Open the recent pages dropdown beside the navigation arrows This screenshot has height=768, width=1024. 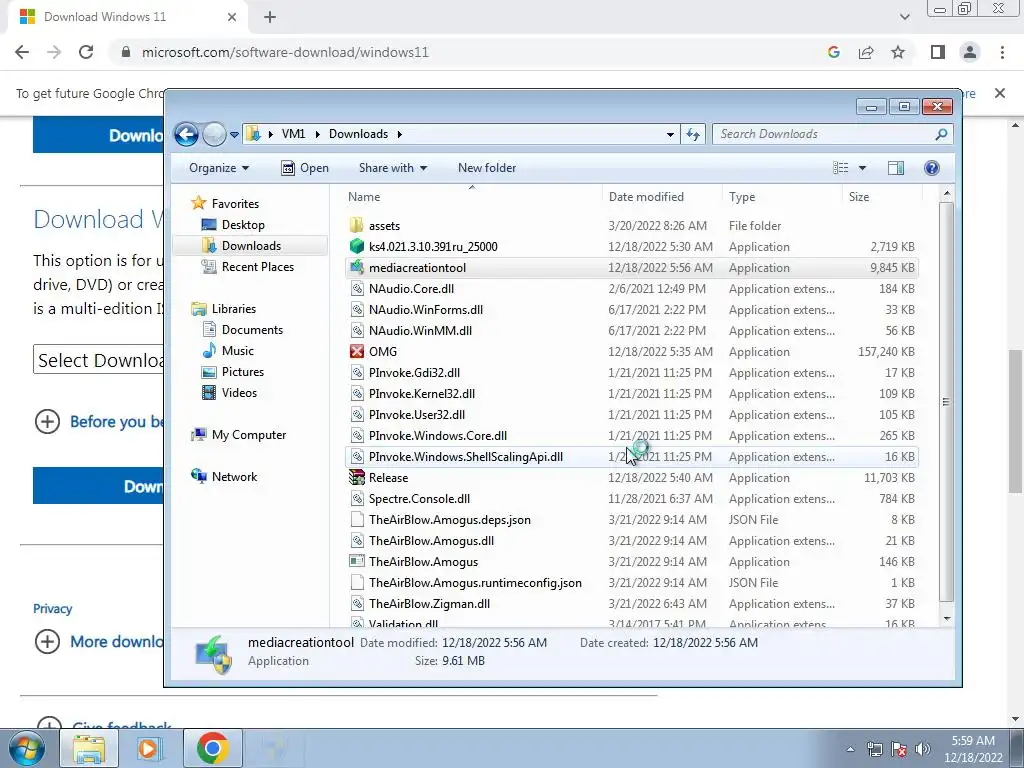click(234, 135)
